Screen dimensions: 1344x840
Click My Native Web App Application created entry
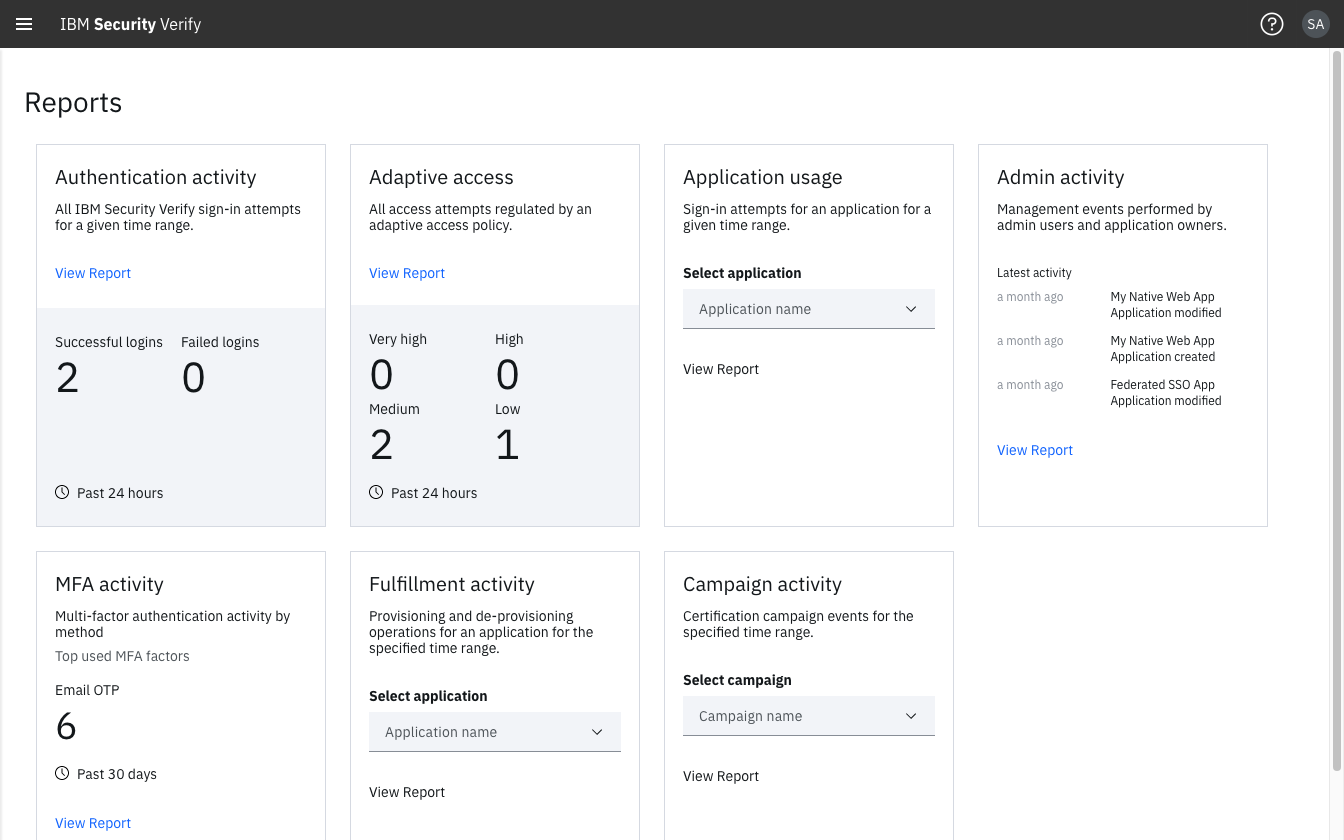[1163, 349]
